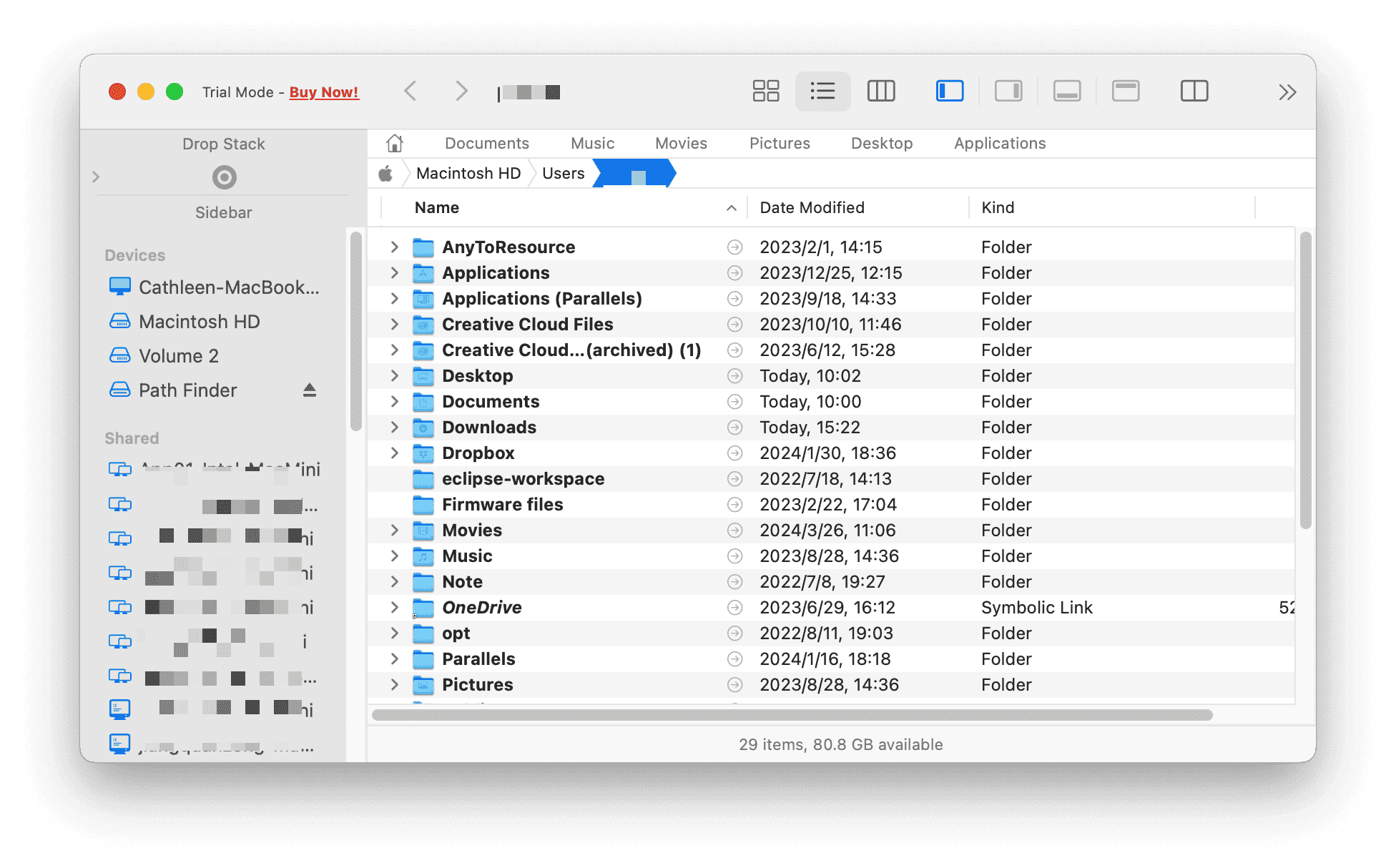
Task: Expand overflow toolbar items with double-chevron
Action: [x=1287, y=91]
